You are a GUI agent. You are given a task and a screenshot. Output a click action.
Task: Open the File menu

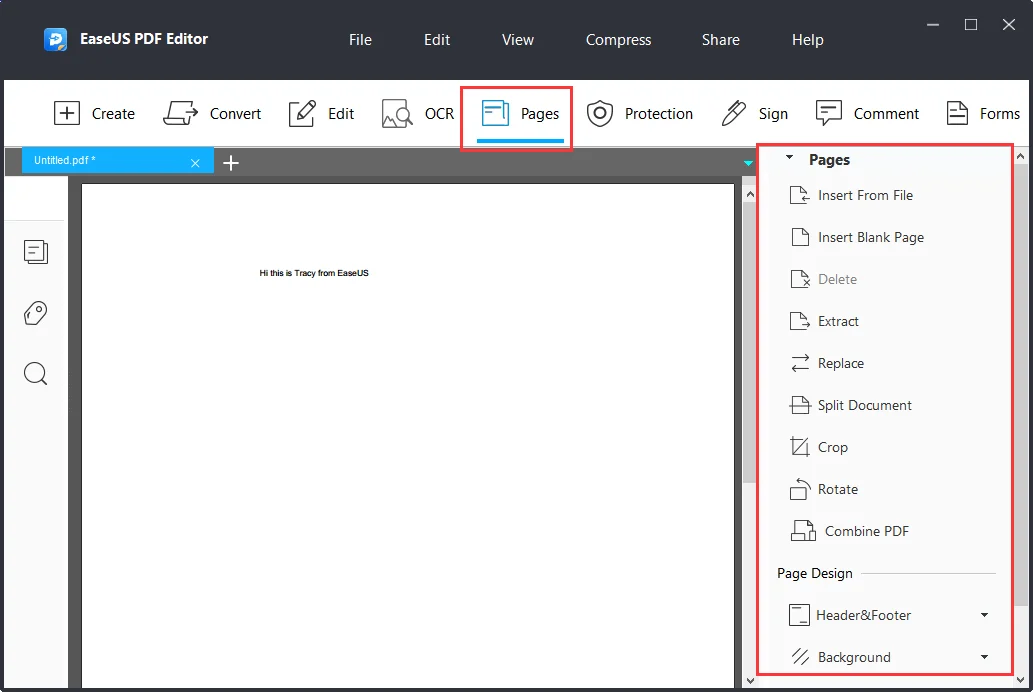pyautogui.click(x=360, y=40)
